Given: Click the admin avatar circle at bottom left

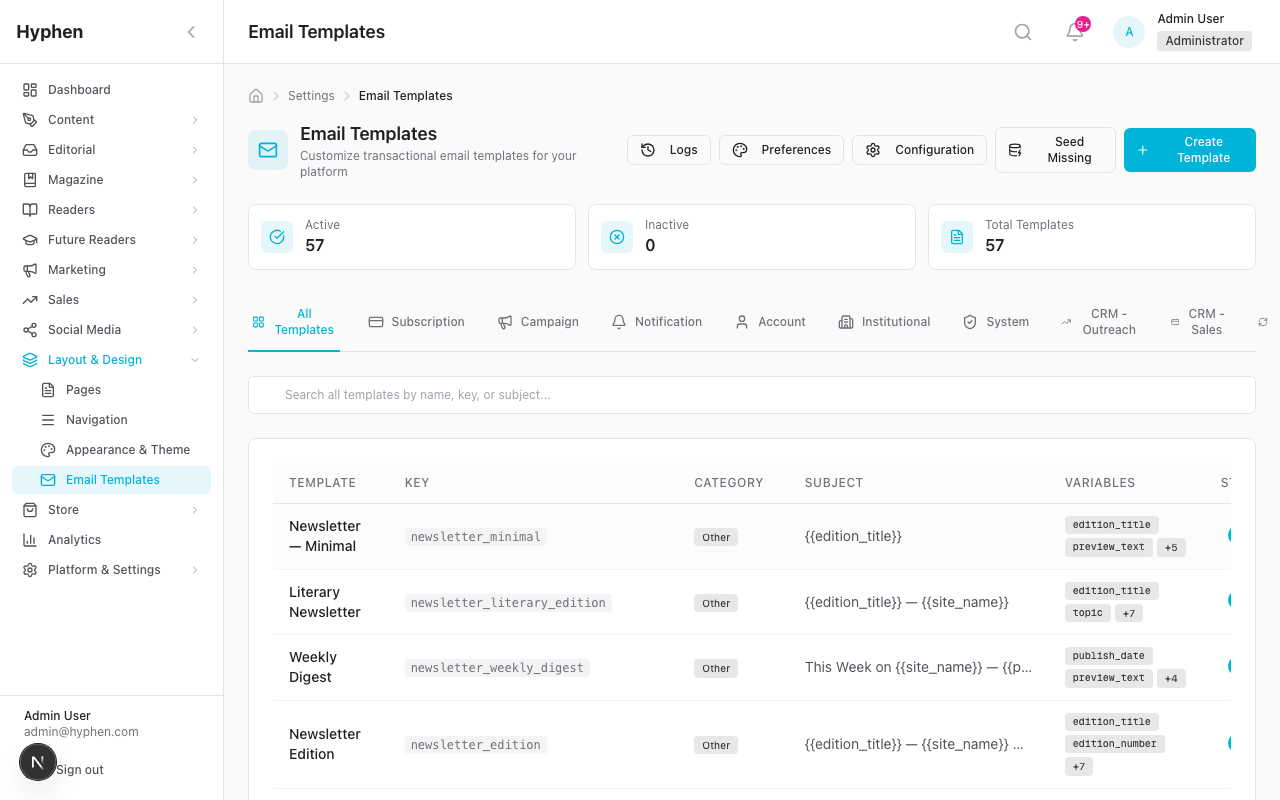Looking at the screenshot, I should (38, 762).
